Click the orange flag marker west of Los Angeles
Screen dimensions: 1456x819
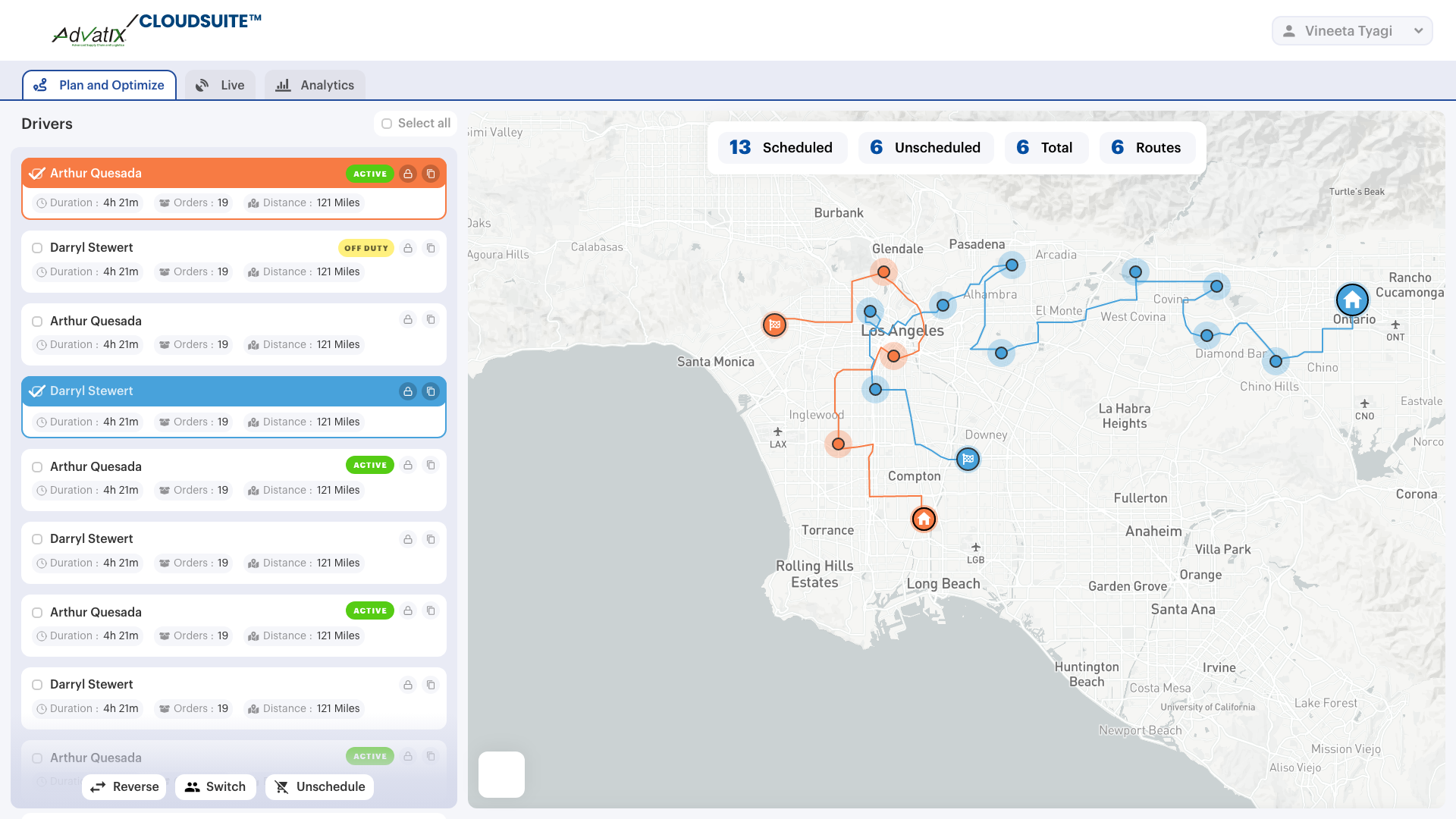(x=775, y=325)
